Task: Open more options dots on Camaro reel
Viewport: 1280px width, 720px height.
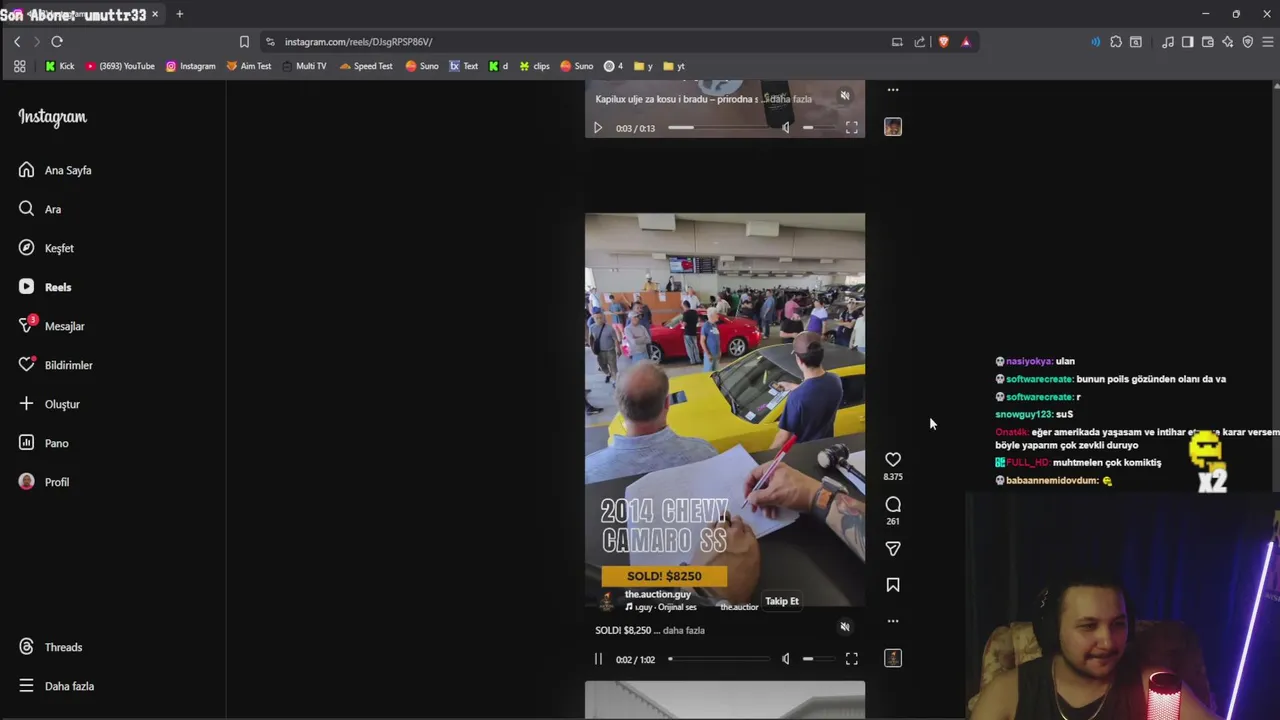Action: [x=893, y=621]
